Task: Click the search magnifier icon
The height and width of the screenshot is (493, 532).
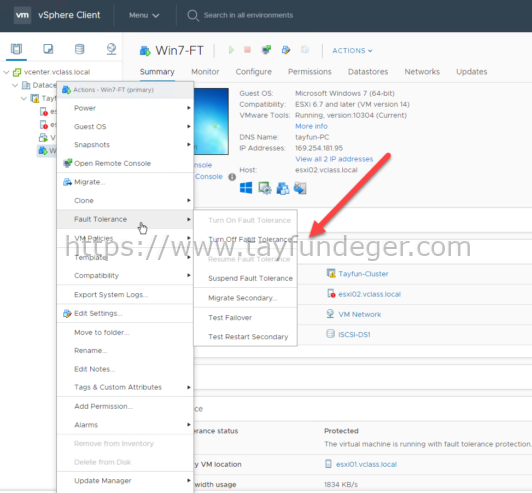Action: click(193, 15)
